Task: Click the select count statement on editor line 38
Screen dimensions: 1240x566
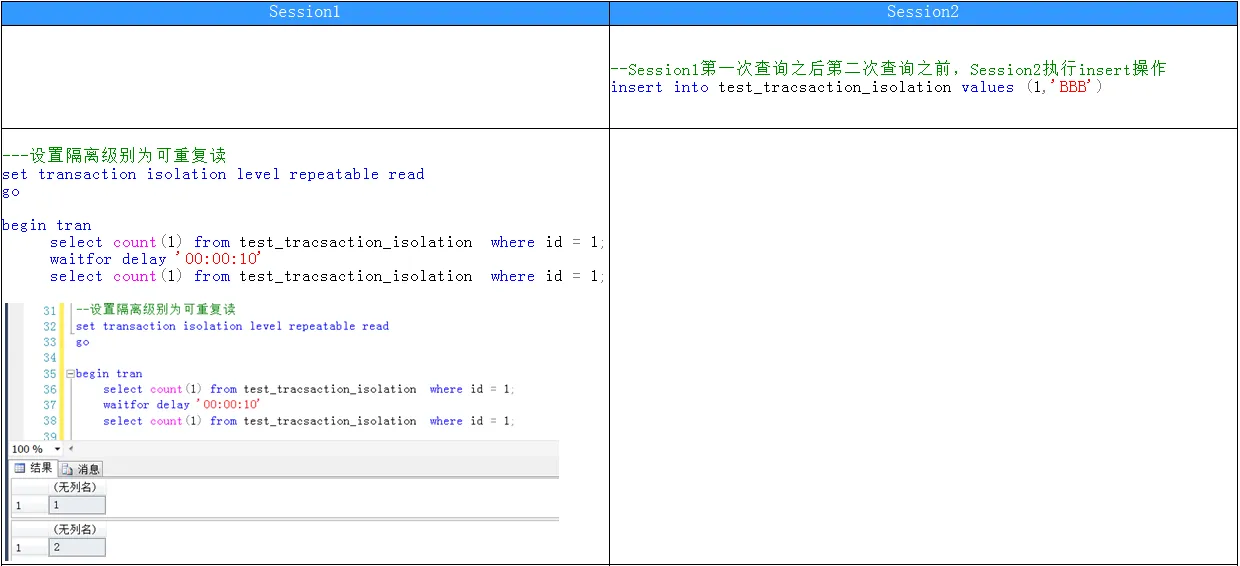Action: pos(308,421)
